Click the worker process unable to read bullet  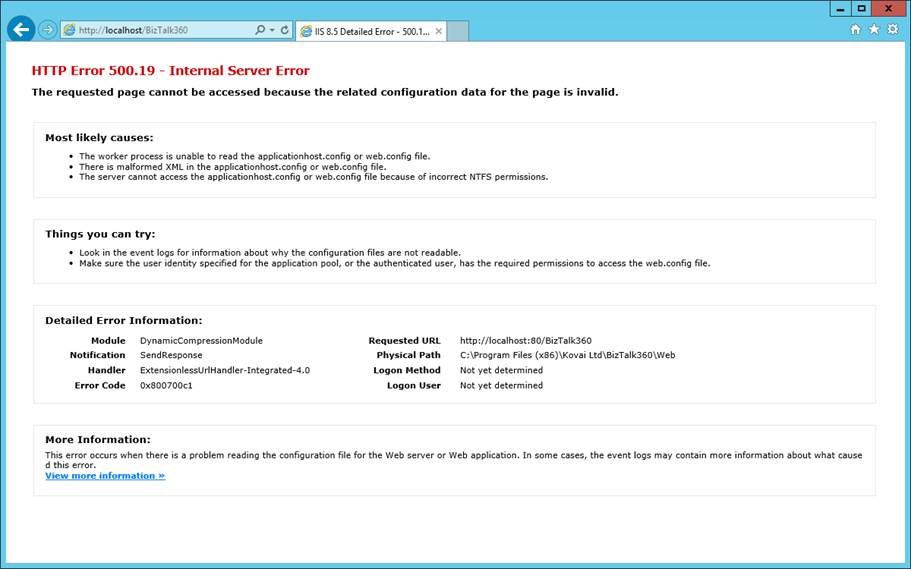click(254, 156)
